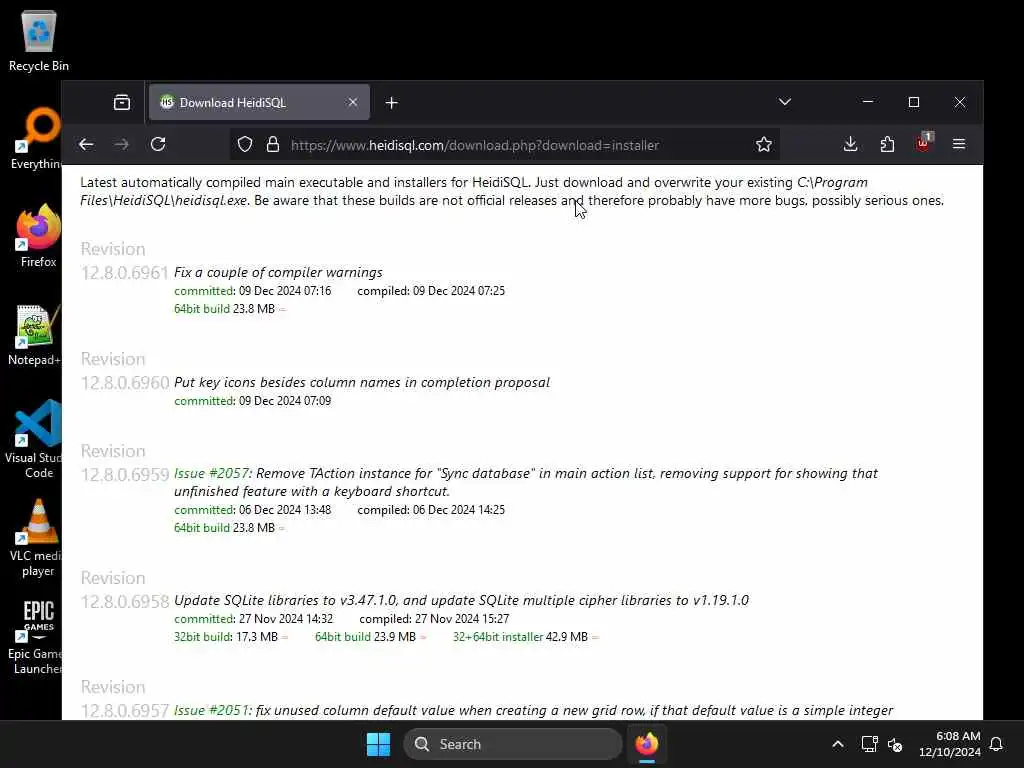This screenshot has height=768, width=1024.
Task: Open network status tray icon
Action: (869, 744)
